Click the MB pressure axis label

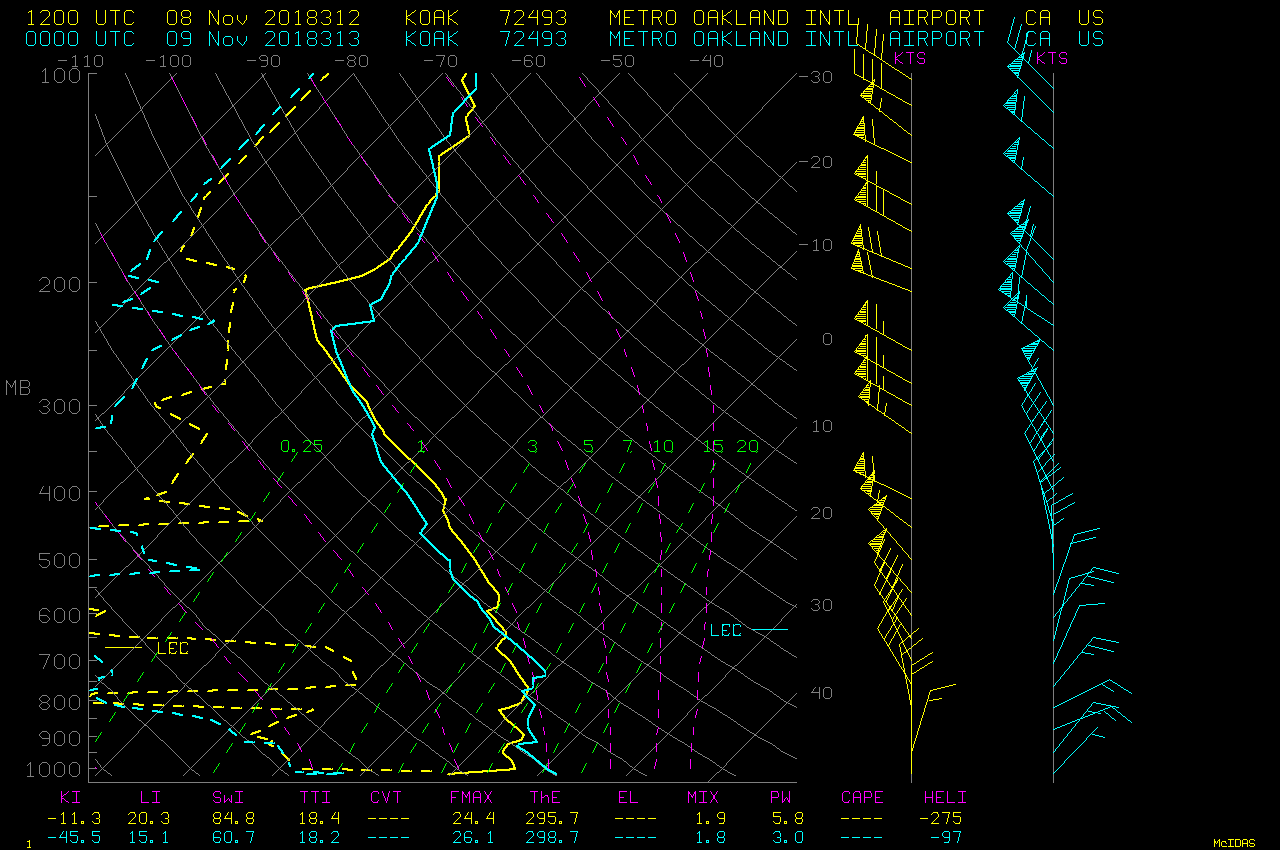18,388
